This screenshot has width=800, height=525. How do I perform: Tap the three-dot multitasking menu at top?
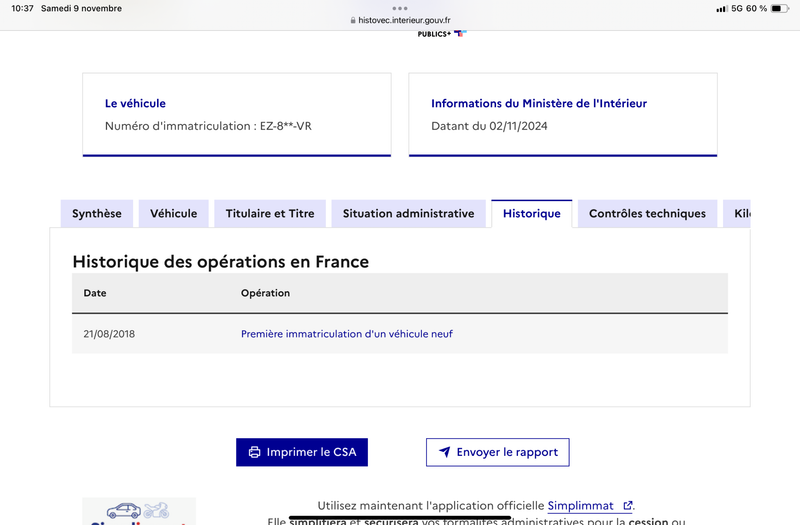400,8
